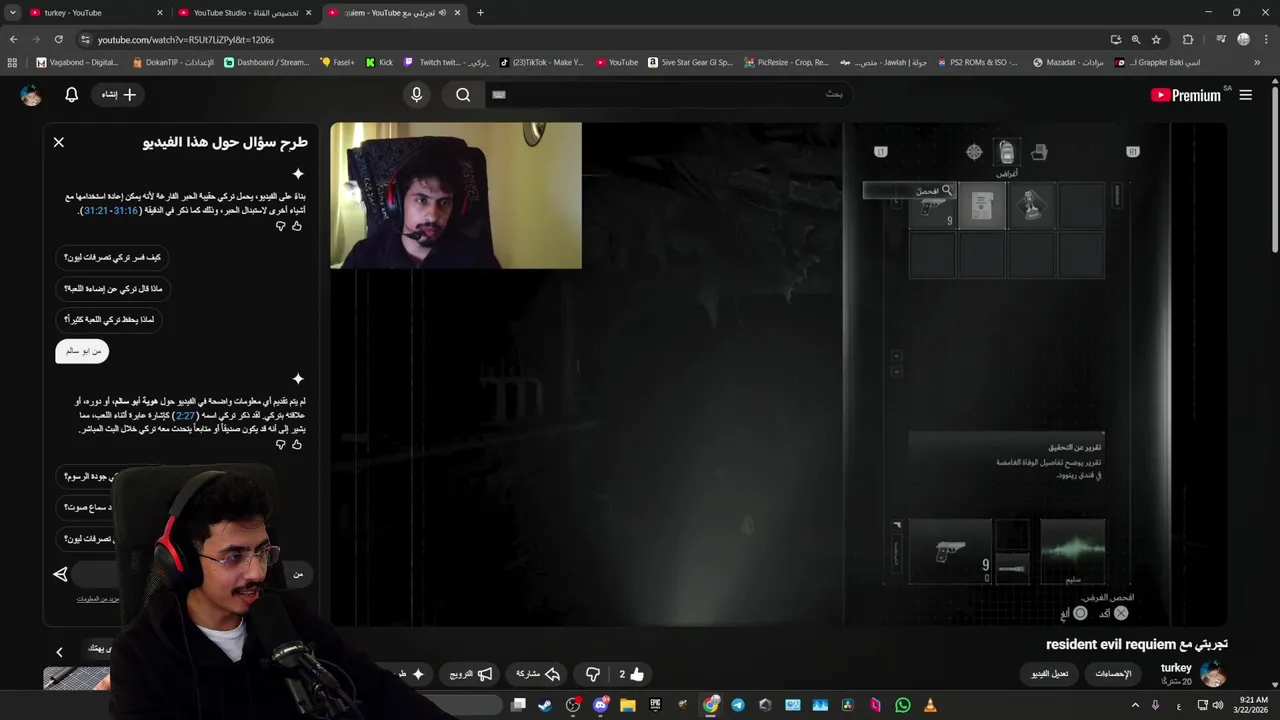Open Steam from taskbar
1280x720 pixels.
point(545,705)
